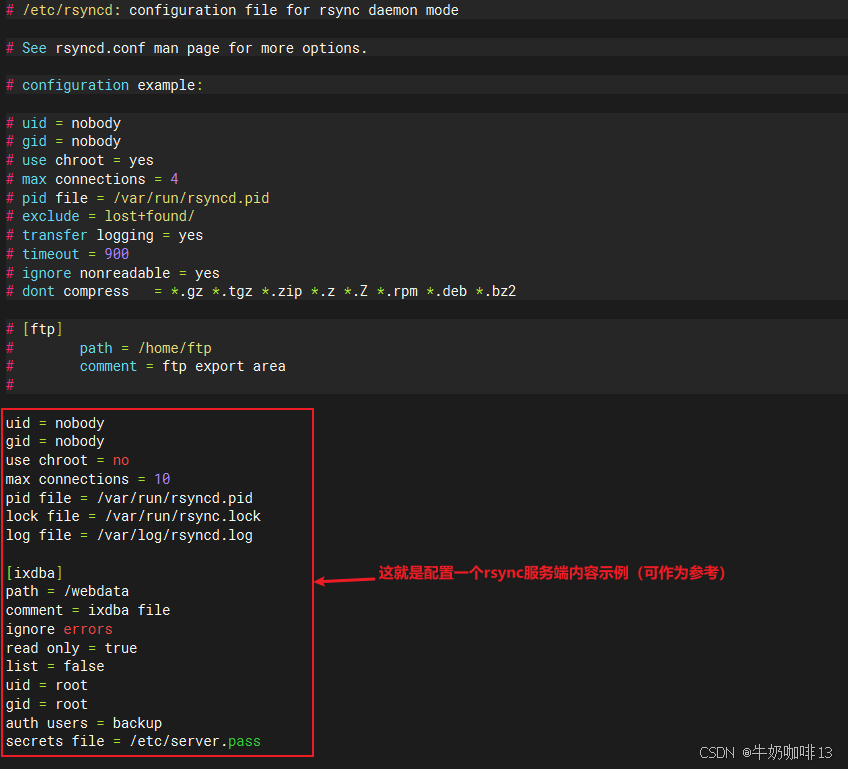The width and height of the screenshot is (848, 769).
Task: Click the 'path = /webdata' line
Action: pyautogui.click(x=68, y=592)
